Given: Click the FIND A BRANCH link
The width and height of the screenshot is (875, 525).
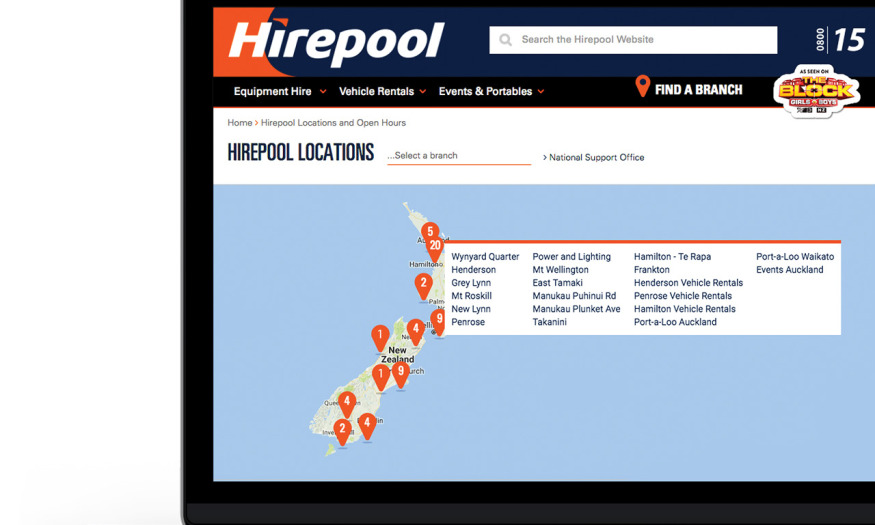Looking at the screenshot, I should pyautogui.click(x=699, y=90).
